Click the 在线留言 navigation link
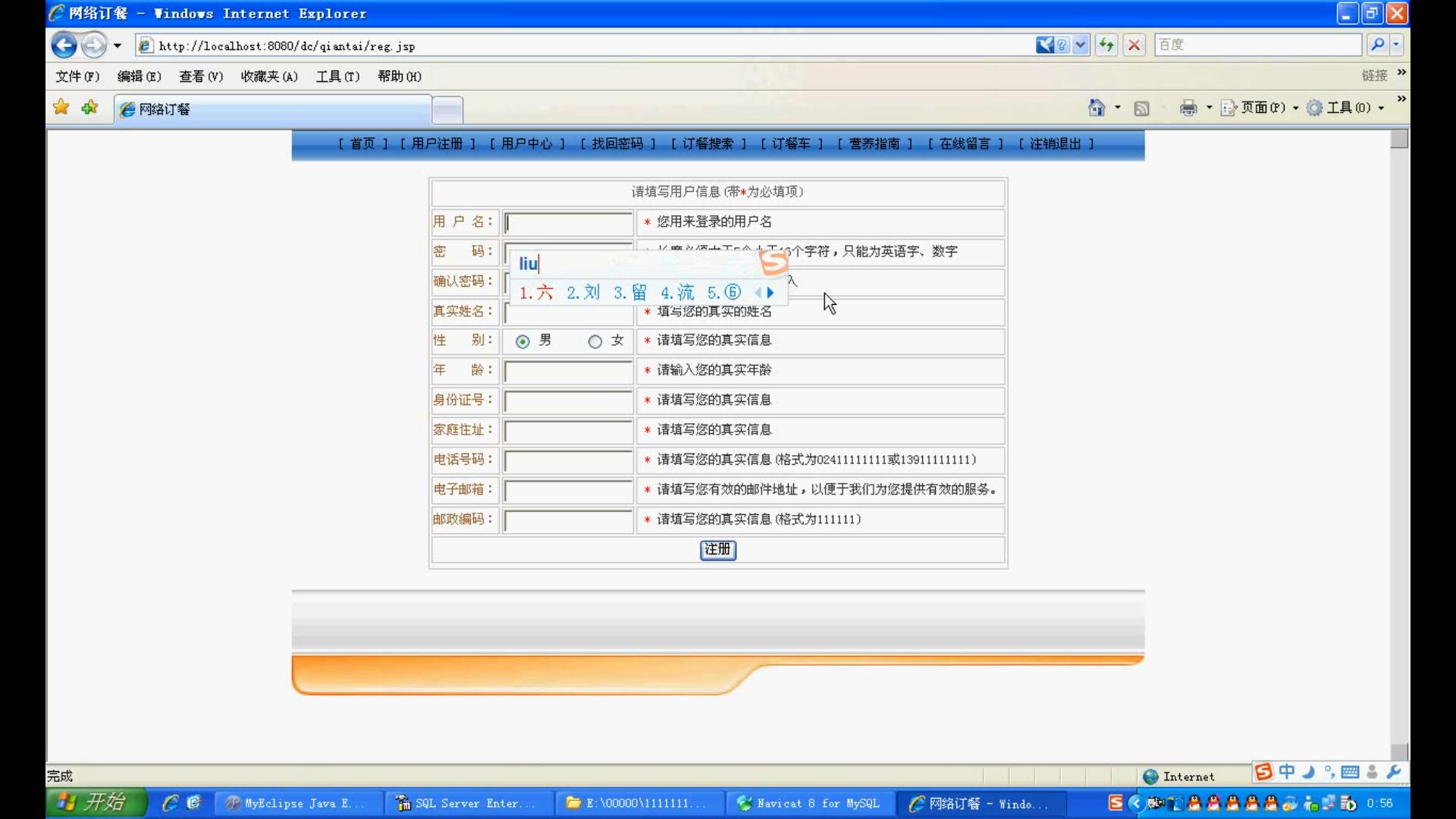The width and height of the screenshot is (1456, 819). [x=965, y=144]
